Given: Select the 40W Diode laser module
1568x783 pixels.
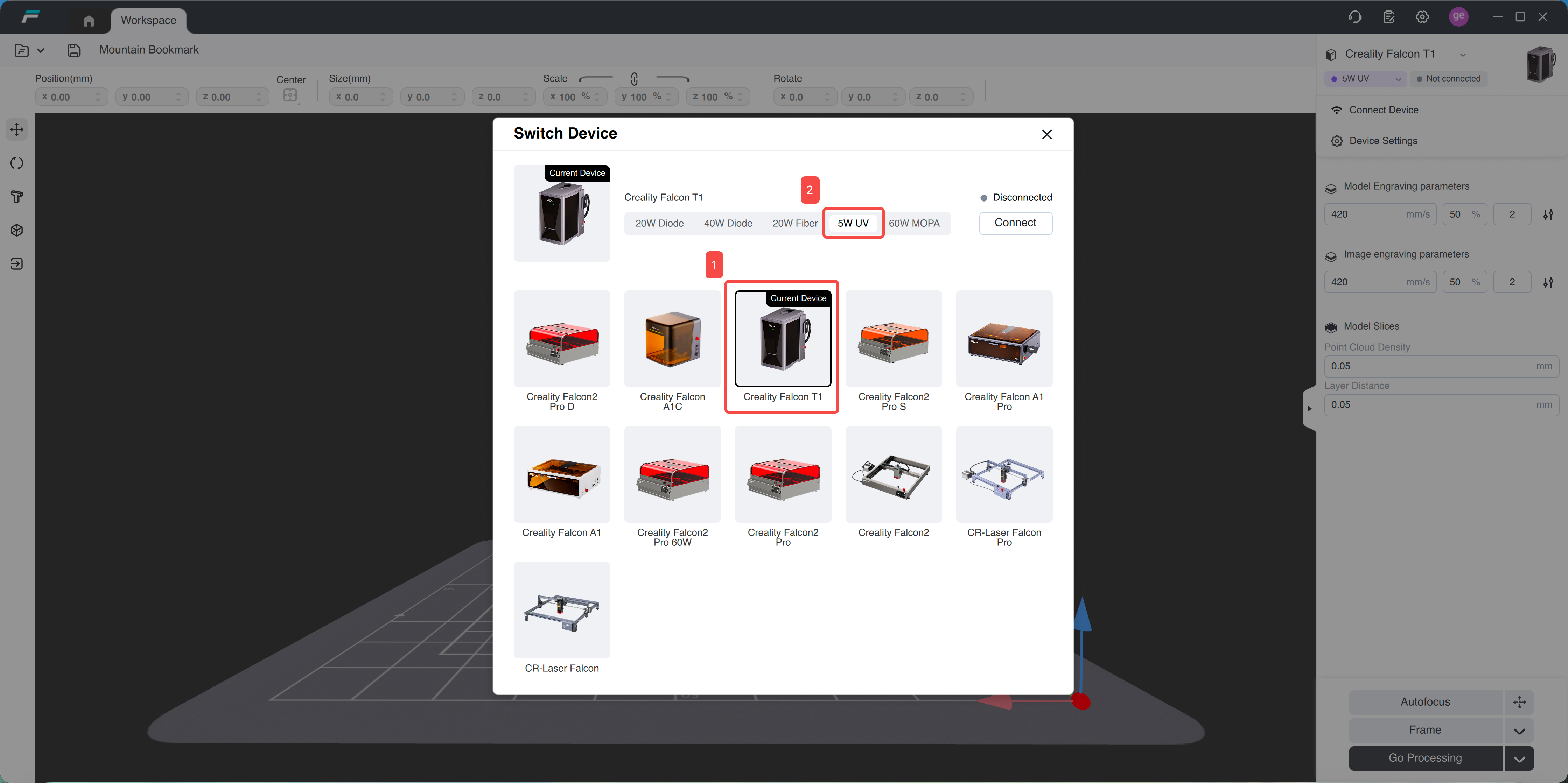Looking at the screenshot, I should pyautogui.click(x=728, y=223).
